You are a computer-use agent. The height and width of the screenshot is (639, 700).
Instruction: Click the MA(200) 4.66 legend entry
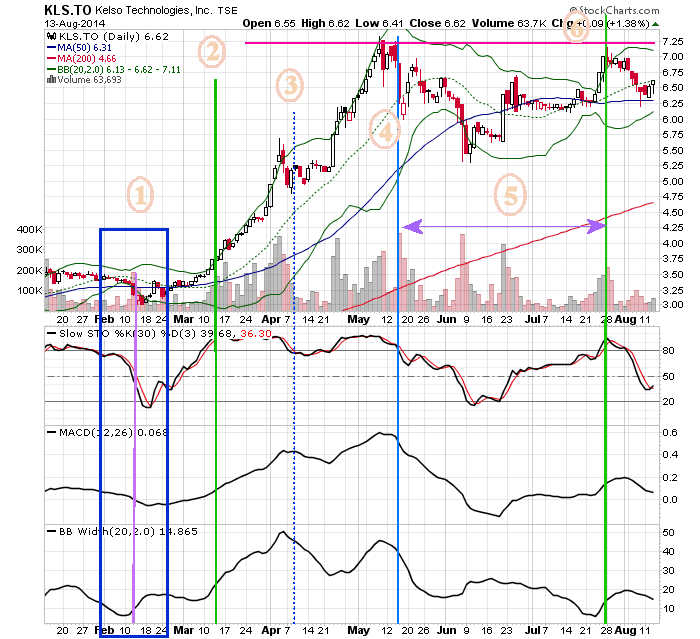point(87,58)
